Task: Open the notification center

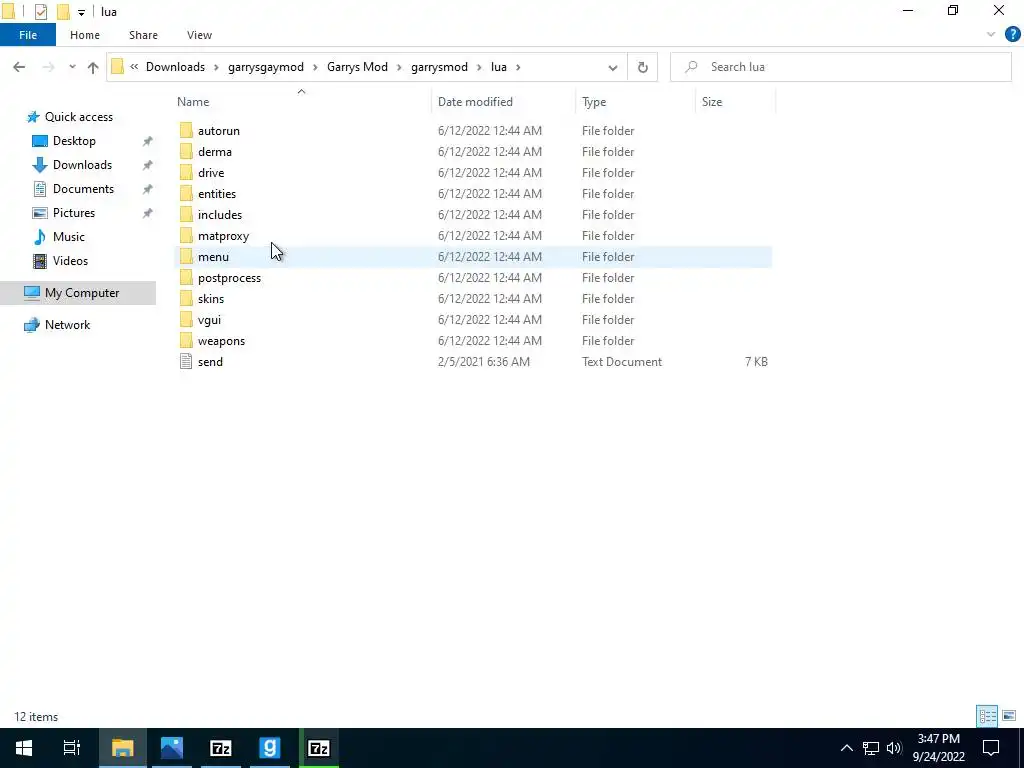Action: [x=991, y=748]
